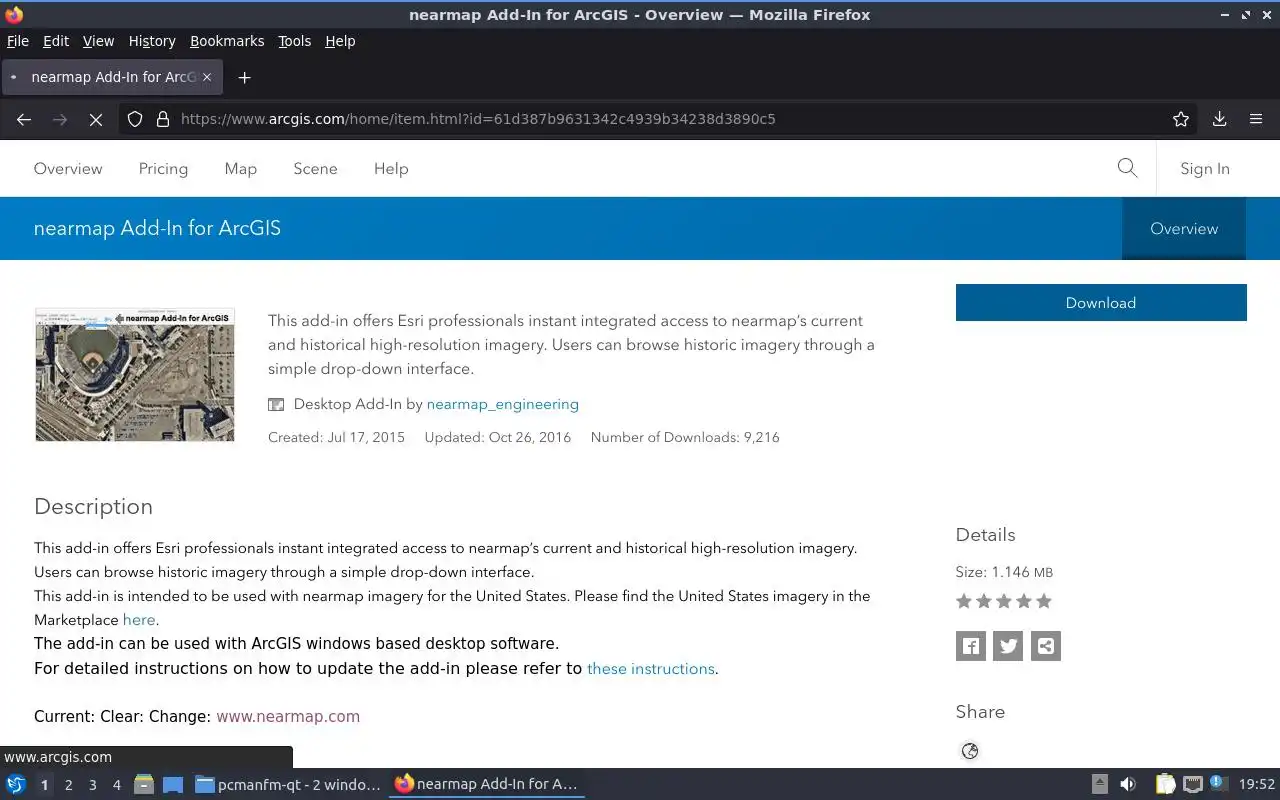Click the first rating star
The height and width of the screenshot is (800, 1280).
(x=964, y=601)
